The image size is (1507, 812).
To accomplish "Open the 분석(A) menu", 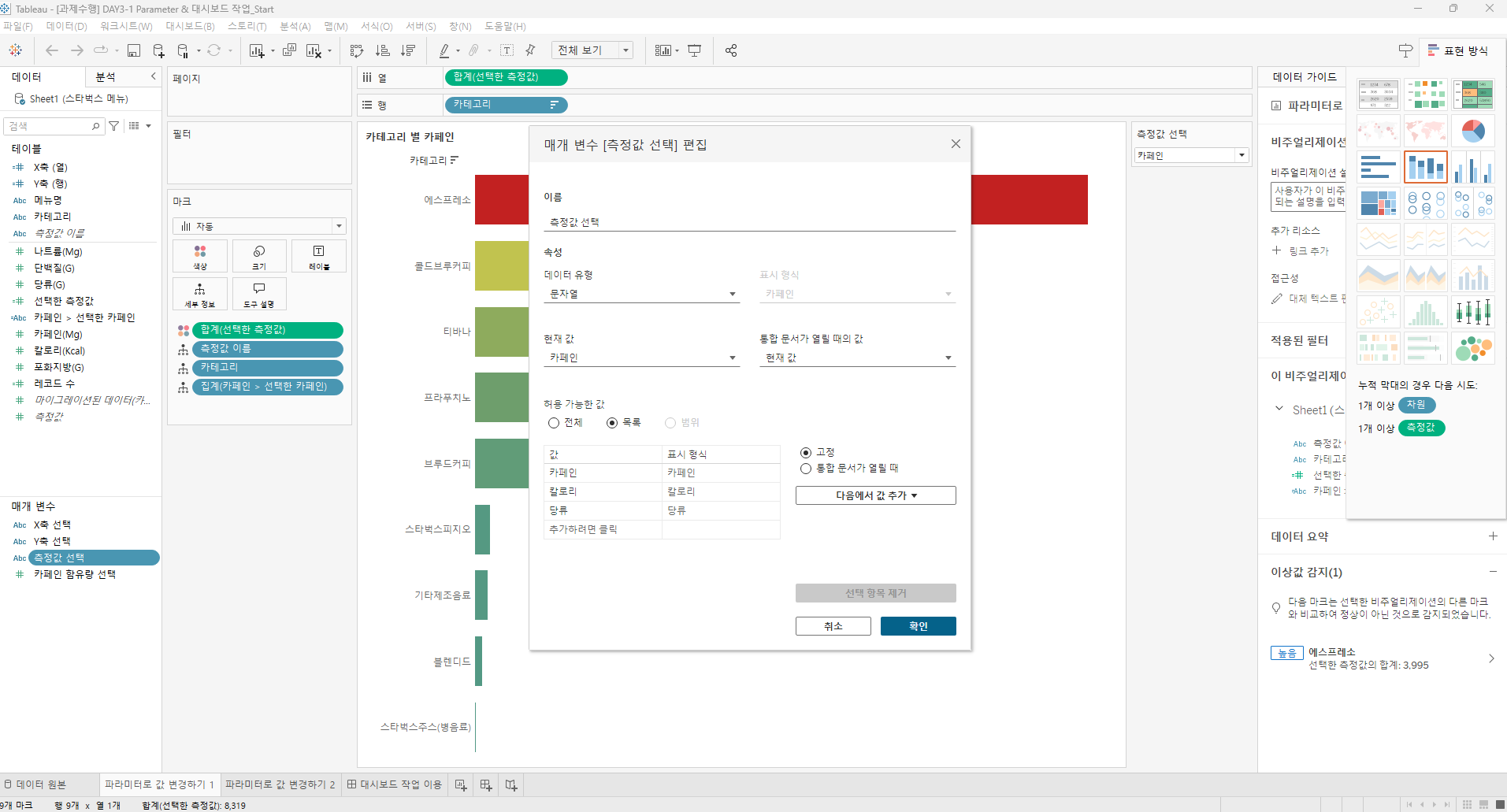I will 295,26.
